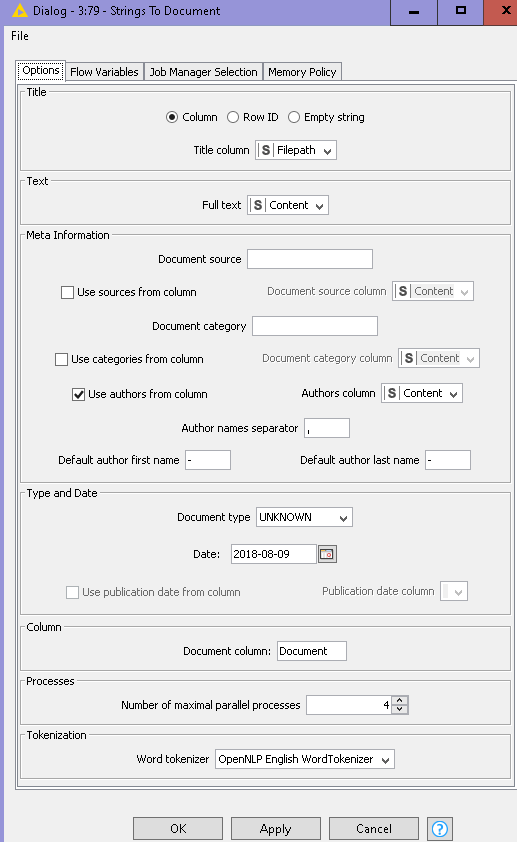Switch to the Flow Variables tab
The height and width of the screenshot is (842, 517).
104,72
